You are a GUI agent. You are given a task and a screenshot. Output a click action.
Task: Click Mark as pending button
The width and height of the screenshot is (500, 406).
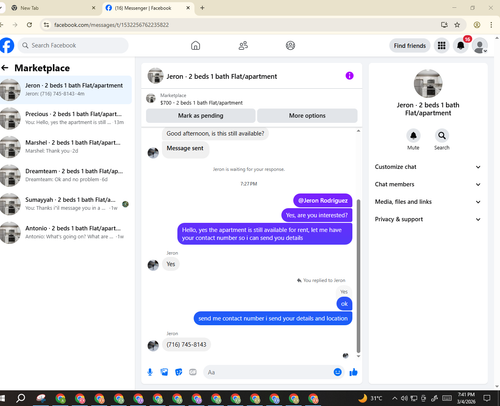pos(201,116)
